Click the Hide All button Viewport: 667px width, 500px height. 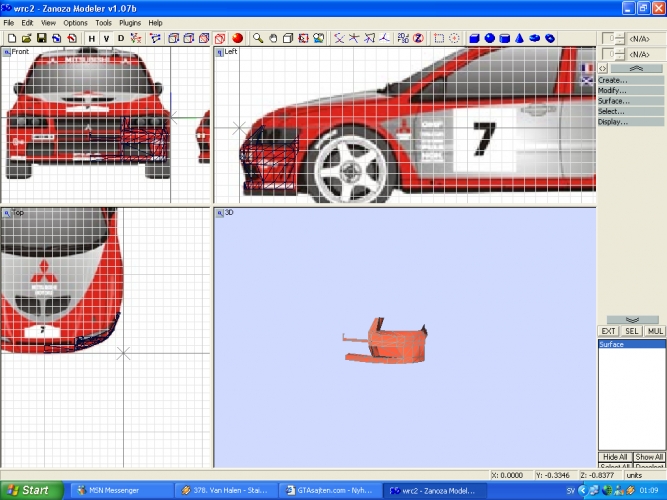(x=615, y=456)
